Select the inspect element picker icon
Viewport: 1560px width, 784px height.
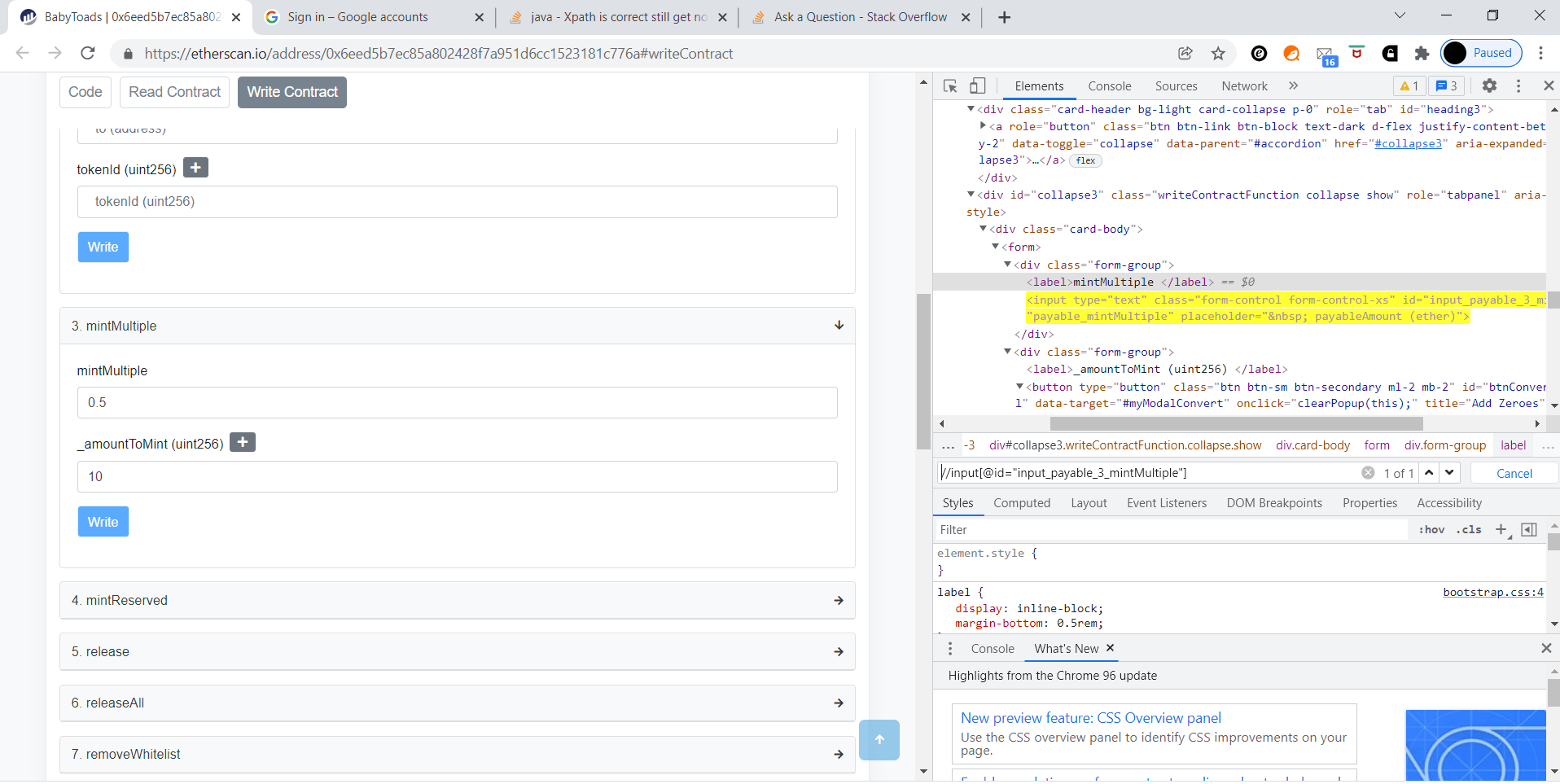(x=950, y=85)
